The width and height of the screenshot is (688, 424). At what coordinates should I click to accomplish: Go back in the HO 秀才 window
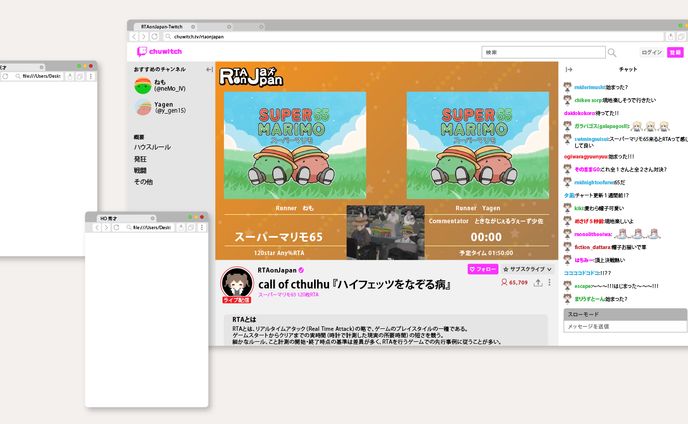(x=97, y=227)
